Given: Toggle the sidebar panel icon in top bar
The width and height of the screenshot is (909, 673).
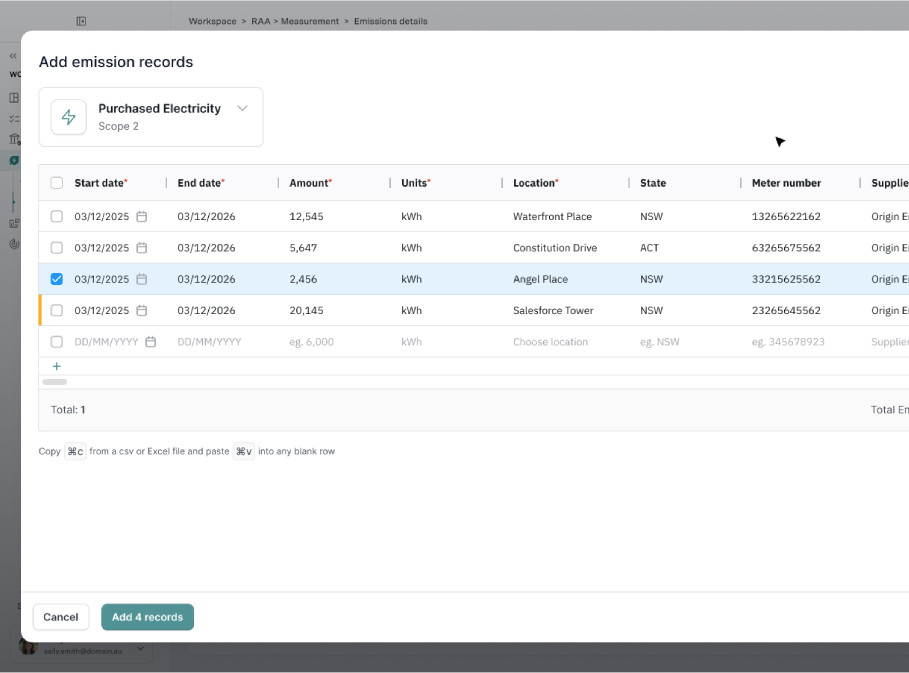Looking at the screenshot, I should 81,21.
